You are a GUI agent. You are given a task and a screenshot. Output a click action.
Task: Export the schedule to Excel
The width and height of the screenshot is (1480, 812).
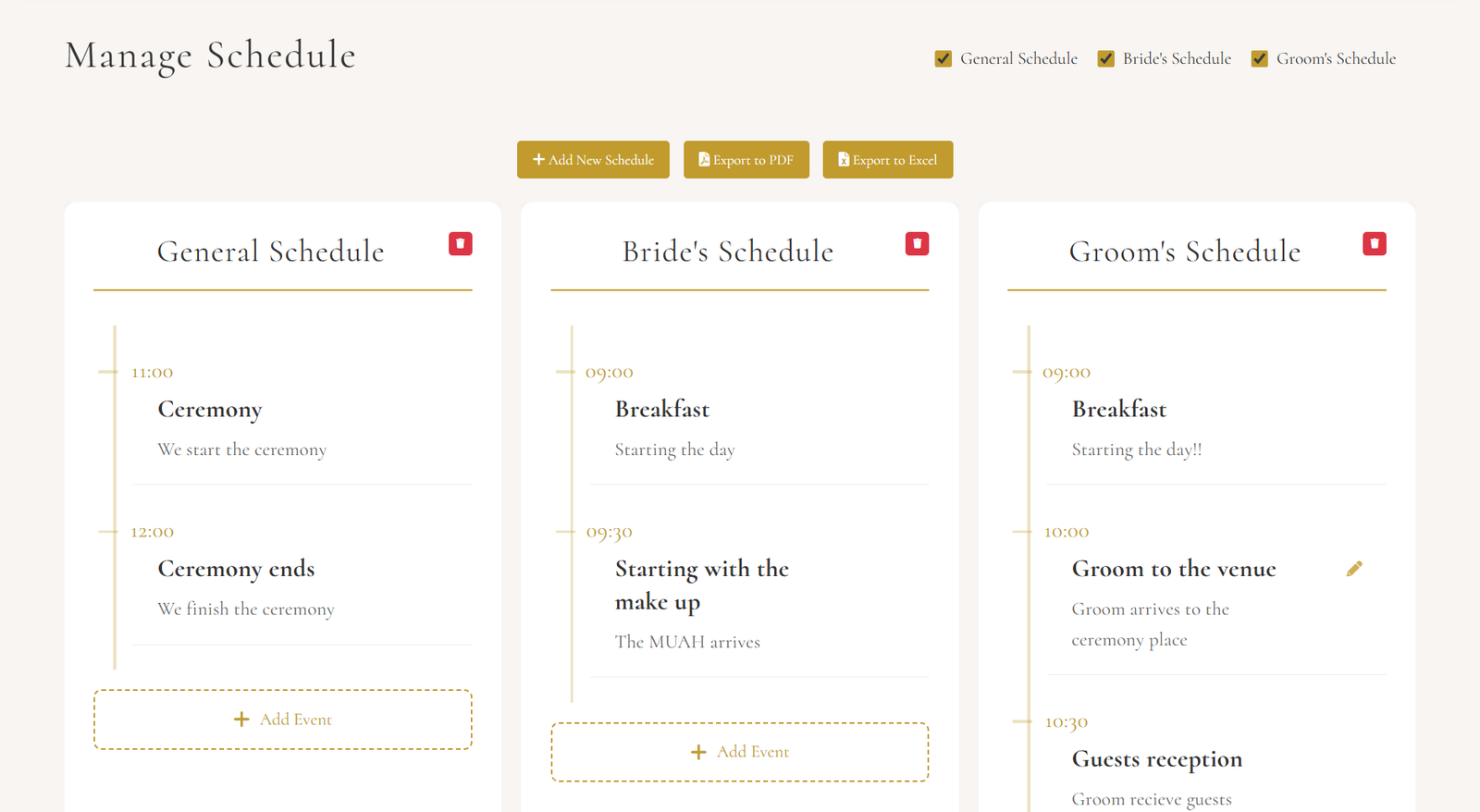tap(888, 159)
